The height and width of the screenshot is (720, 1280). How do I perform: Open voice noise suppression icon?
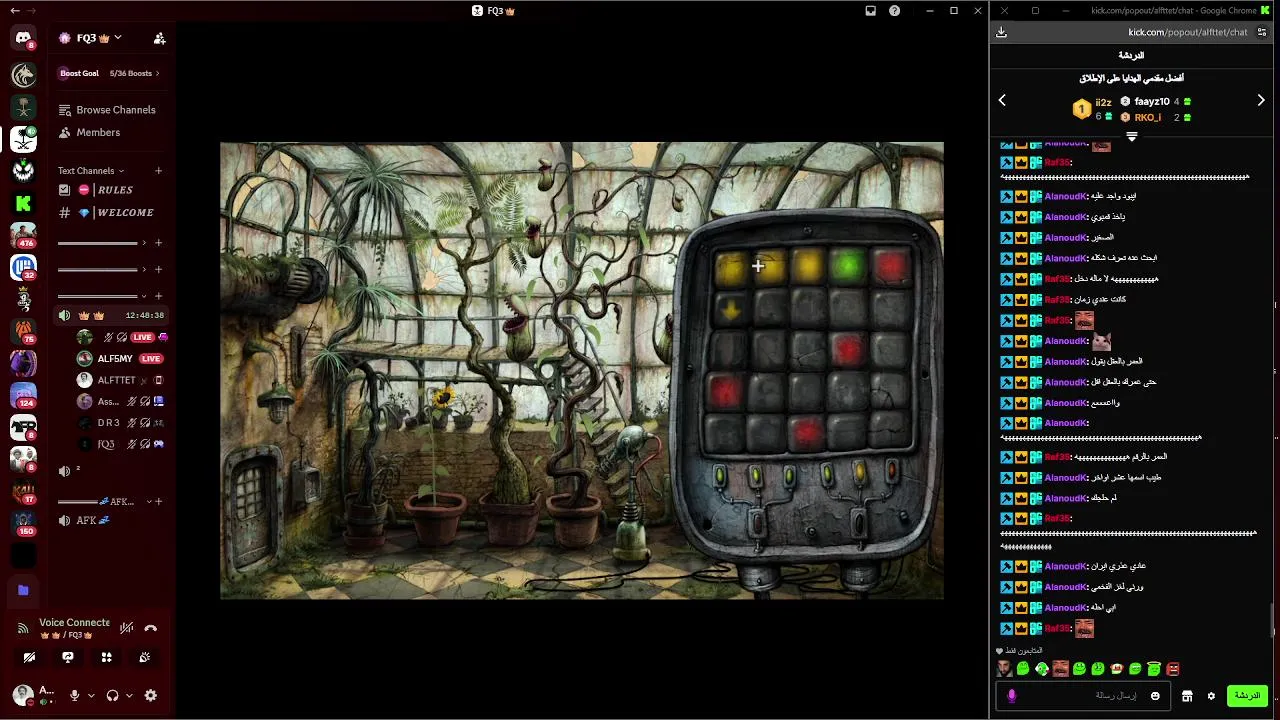click(x=126, y=628)
